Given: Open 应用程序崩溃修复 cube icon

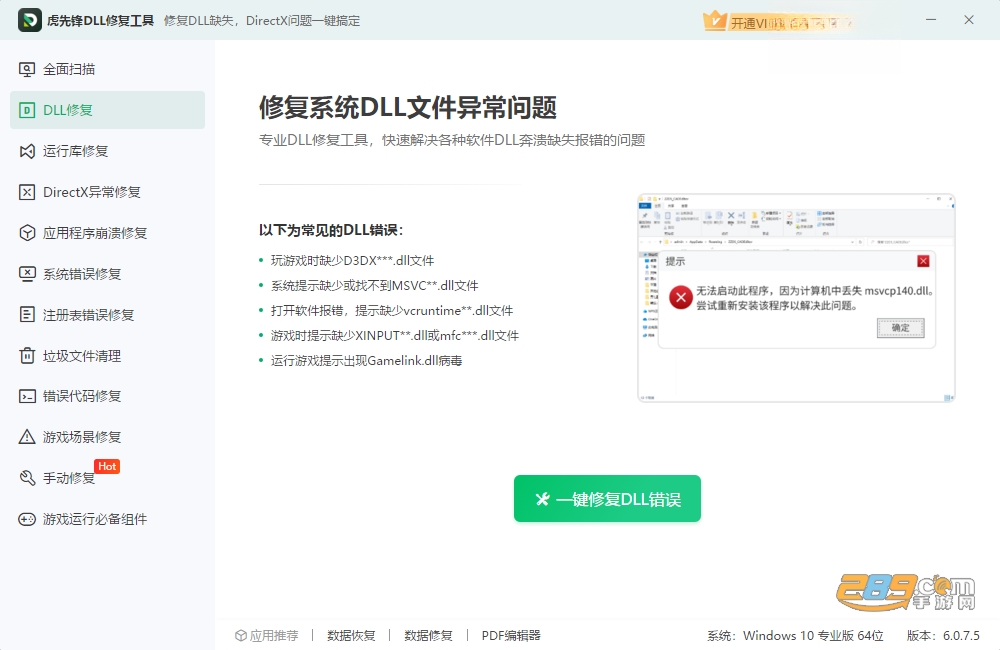Looking at the screenshot, I should (27, 233).
